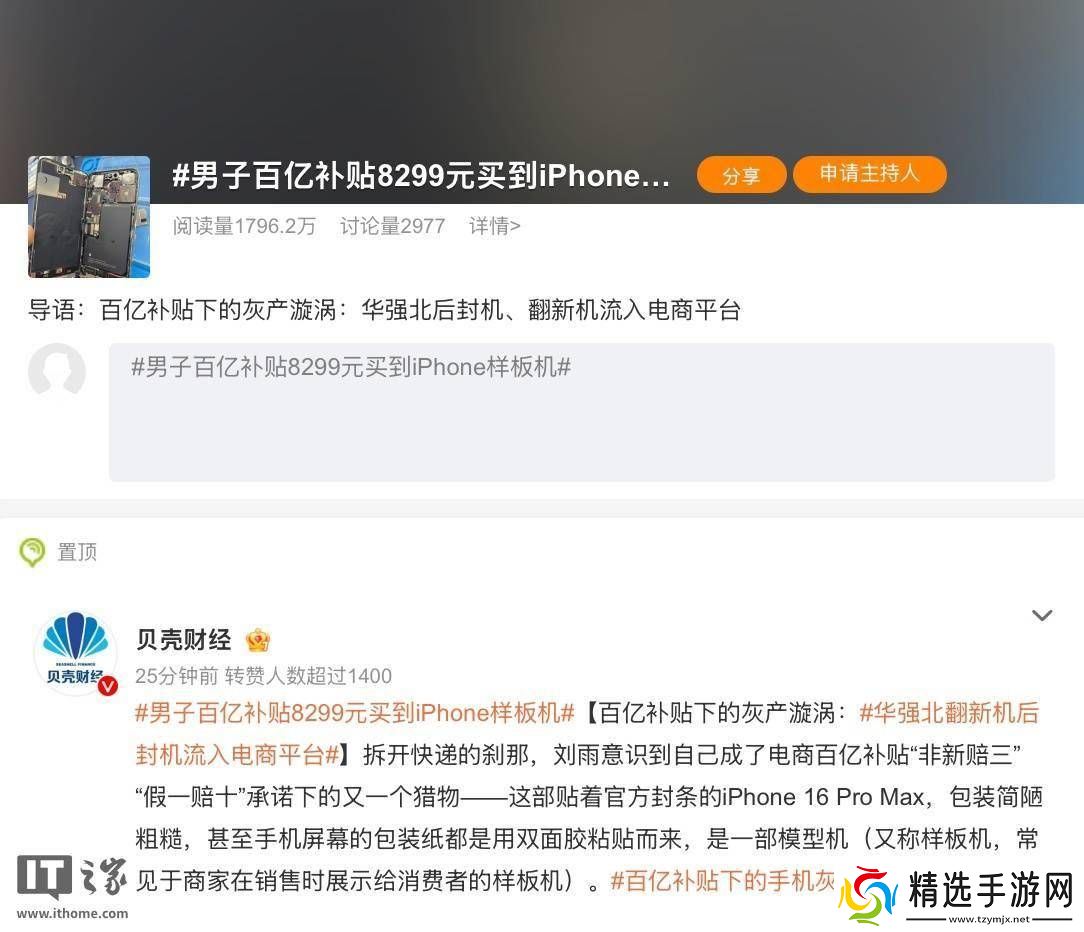
Task: Click the gray default user avatar
Action: [x=57, y=371]
